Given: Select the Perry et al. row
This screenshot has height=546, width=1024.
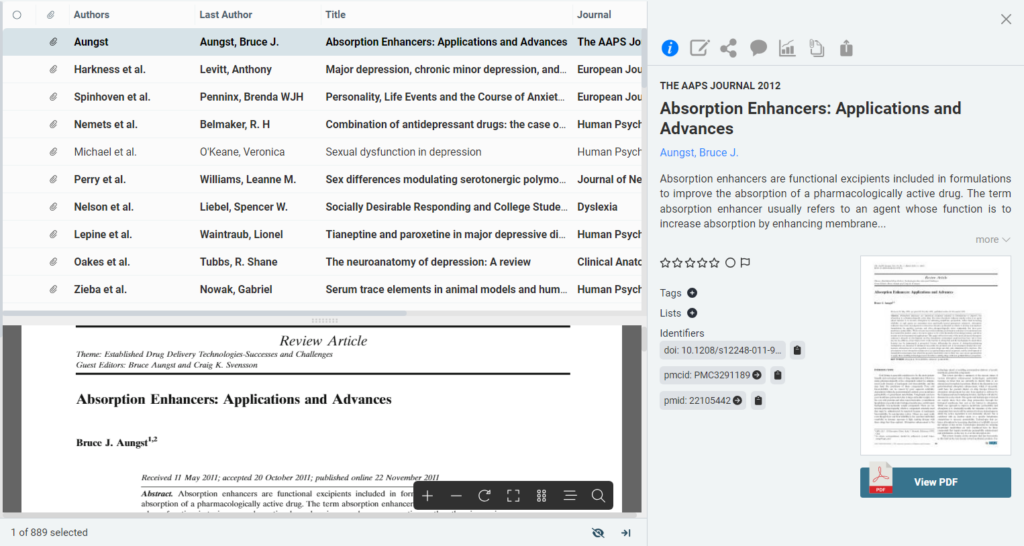Looking at the screenshot, I should [323, 179].
